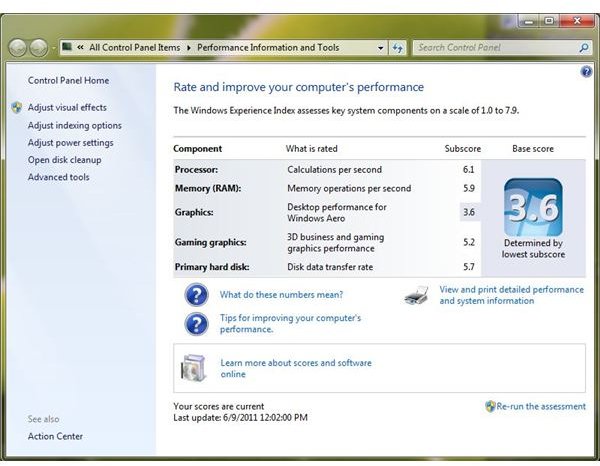Screen dimensions: 600x466
Task: Select the highlighted Graphics subscore 3.6
Action: click(469, 212)
